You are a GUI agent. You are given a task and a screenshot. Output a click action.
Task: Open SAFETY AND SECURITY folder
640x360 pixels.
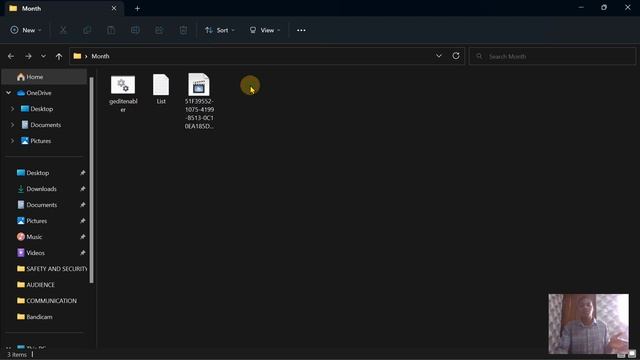click(52, 269)
